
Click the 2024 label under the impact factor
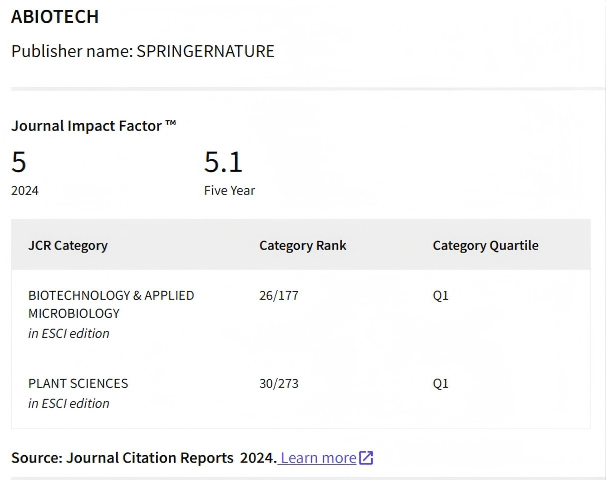pos(25,190)
